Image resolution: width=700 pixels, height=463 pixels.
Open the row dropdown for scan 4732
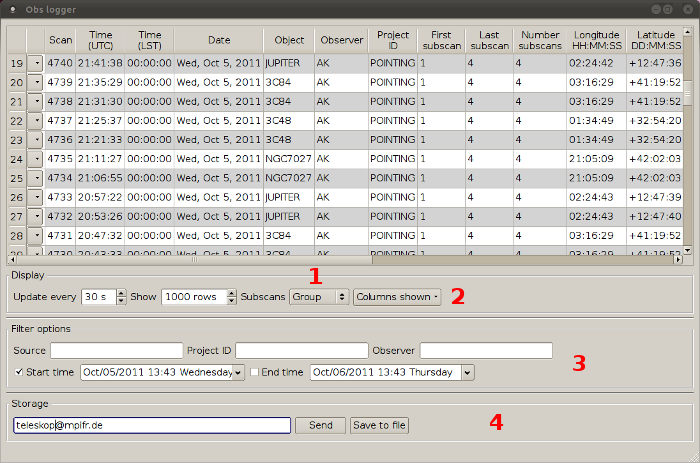[35, 217]
